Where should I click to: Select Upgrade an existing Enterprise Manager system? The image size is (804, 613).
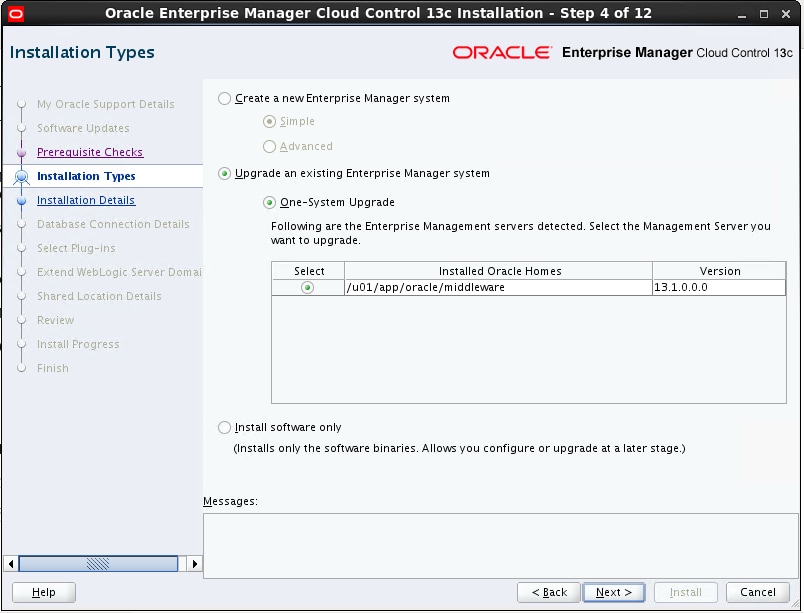pos(224,174)
